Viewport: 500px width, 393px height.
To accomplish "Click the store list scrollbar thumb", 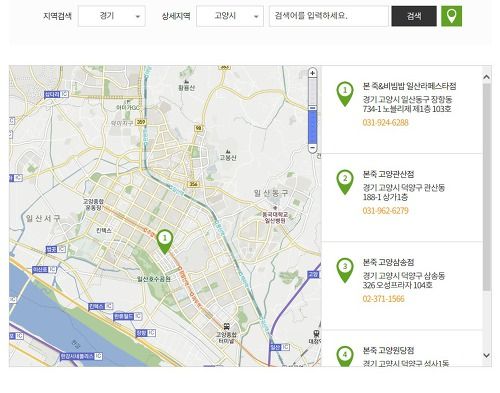I will point(487,187).
